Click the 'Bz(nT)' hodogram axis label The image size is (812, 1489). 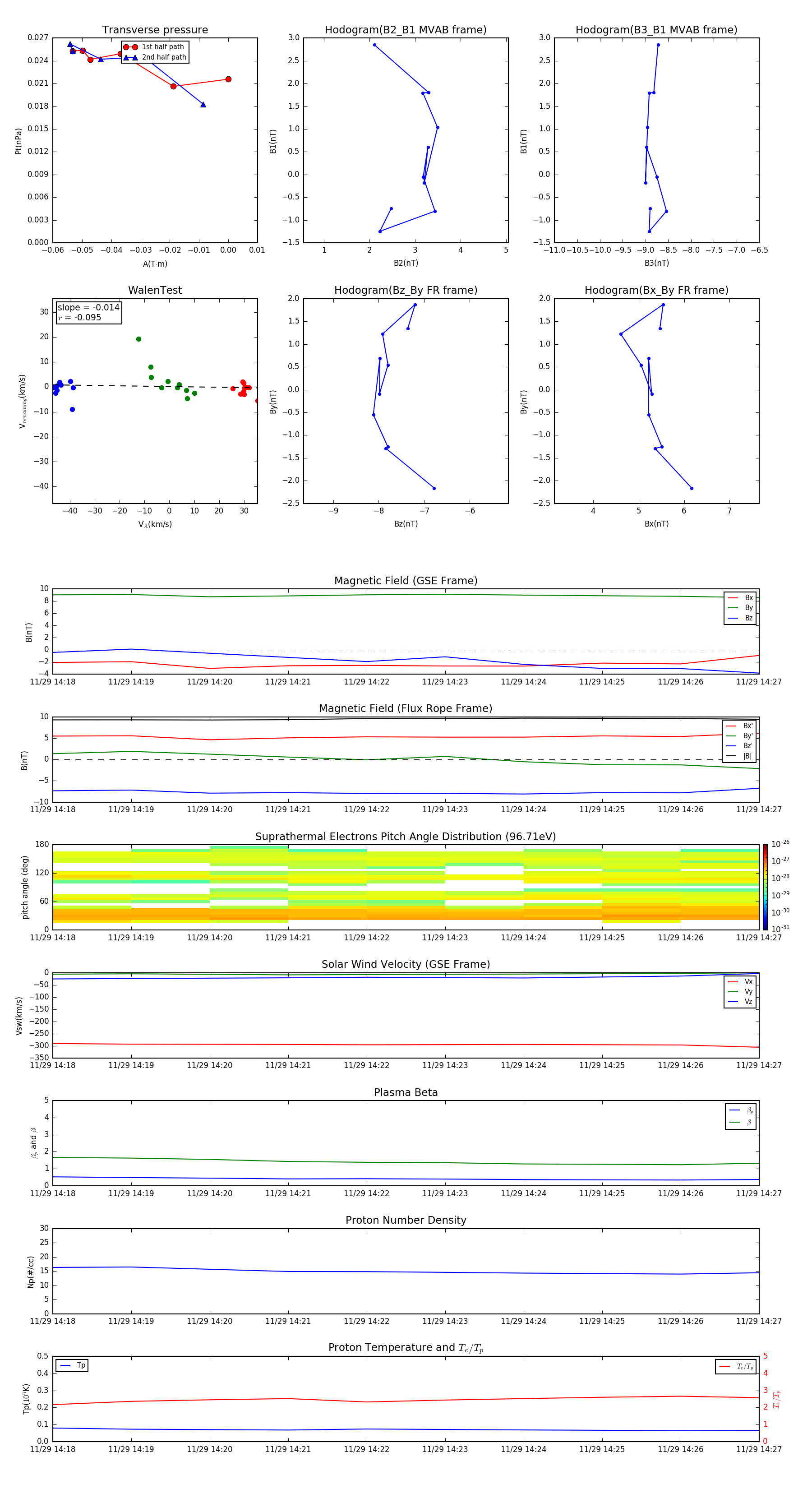click(406, 524)
